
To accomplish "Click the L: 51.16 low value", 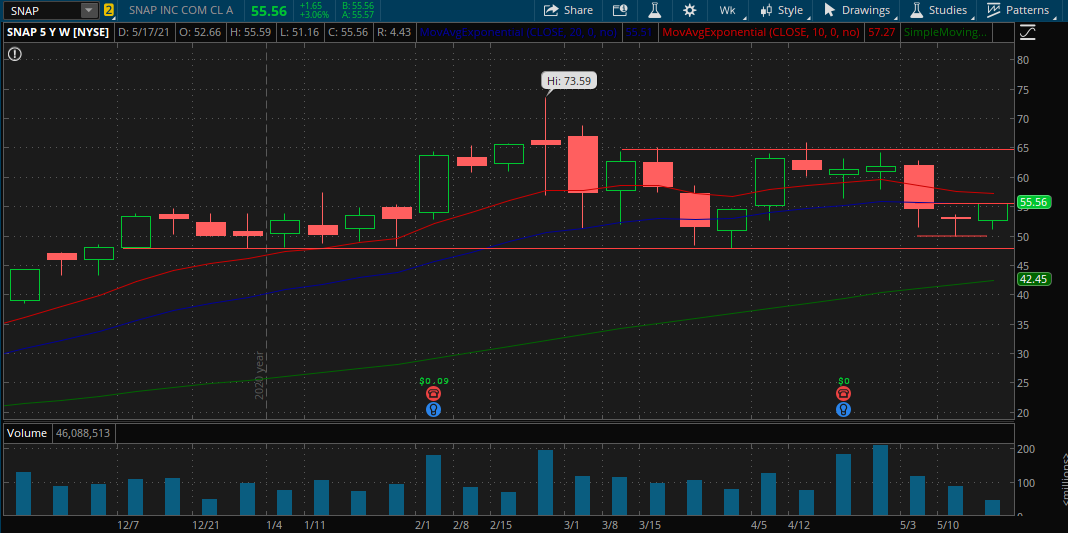I will 298,32.
